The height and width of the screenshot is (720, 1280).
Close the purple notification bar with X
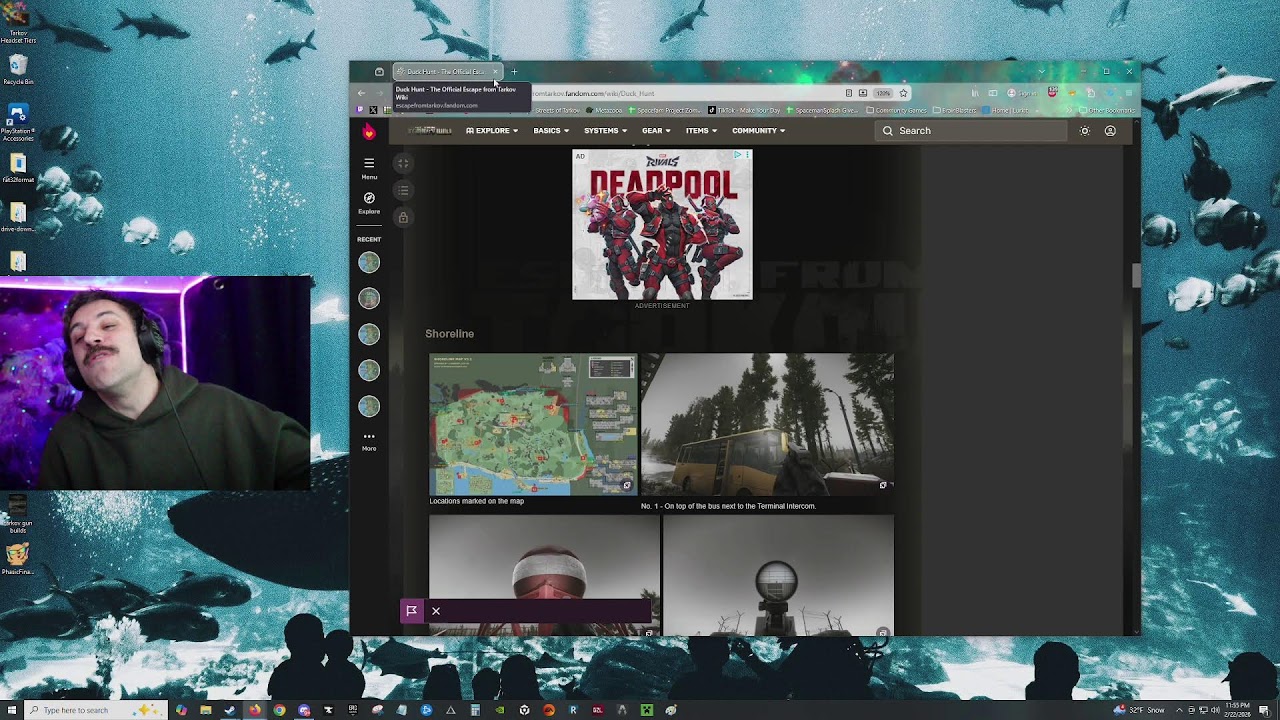pos(436,611)
